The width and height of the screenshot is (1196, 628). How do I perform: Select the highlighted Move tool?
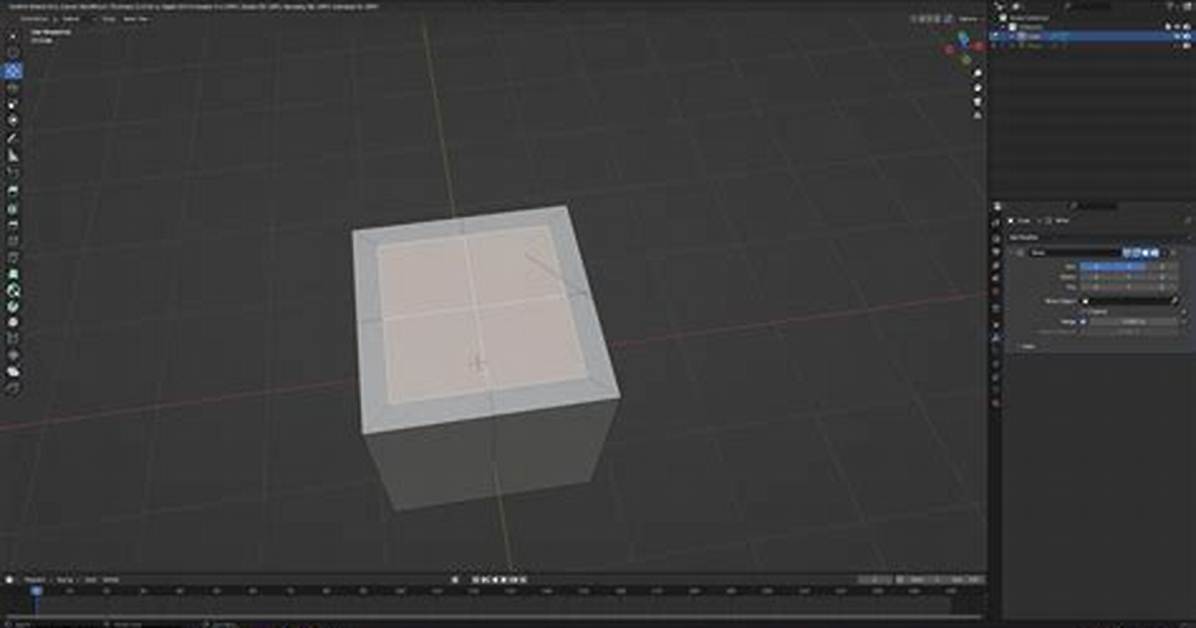point(13,71)
